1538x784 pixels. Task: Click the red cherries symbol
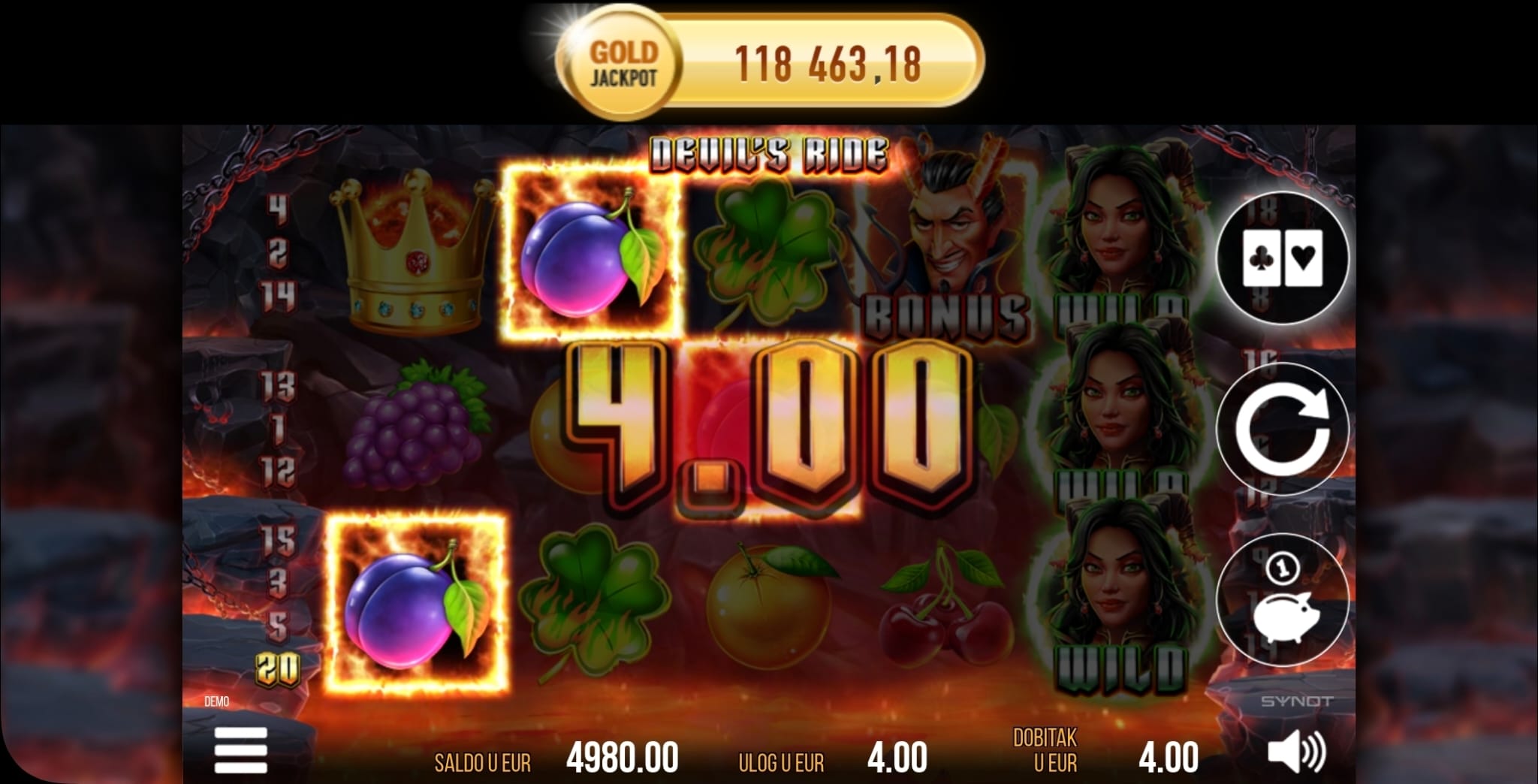pos(943,606)
